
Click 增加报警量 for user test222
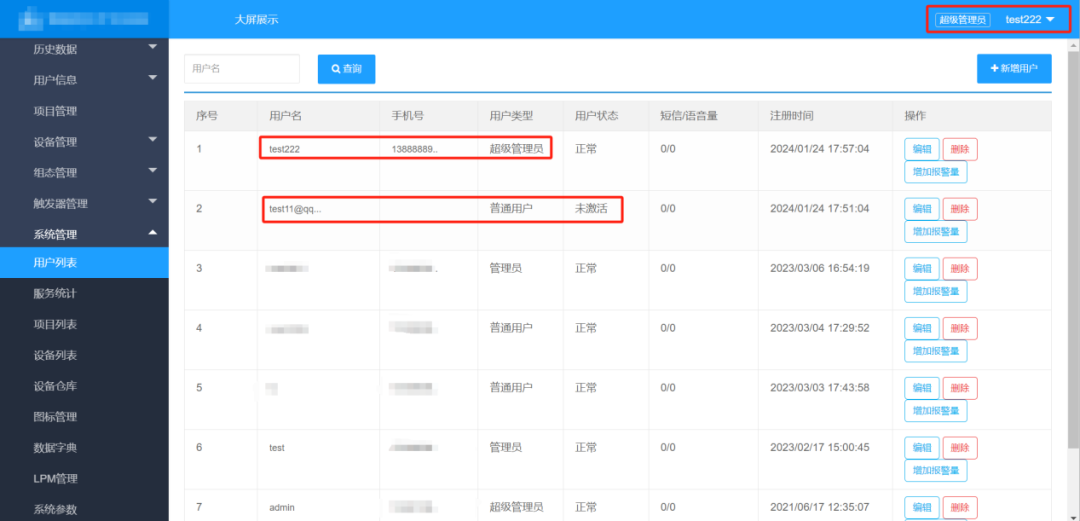[935, 172]
